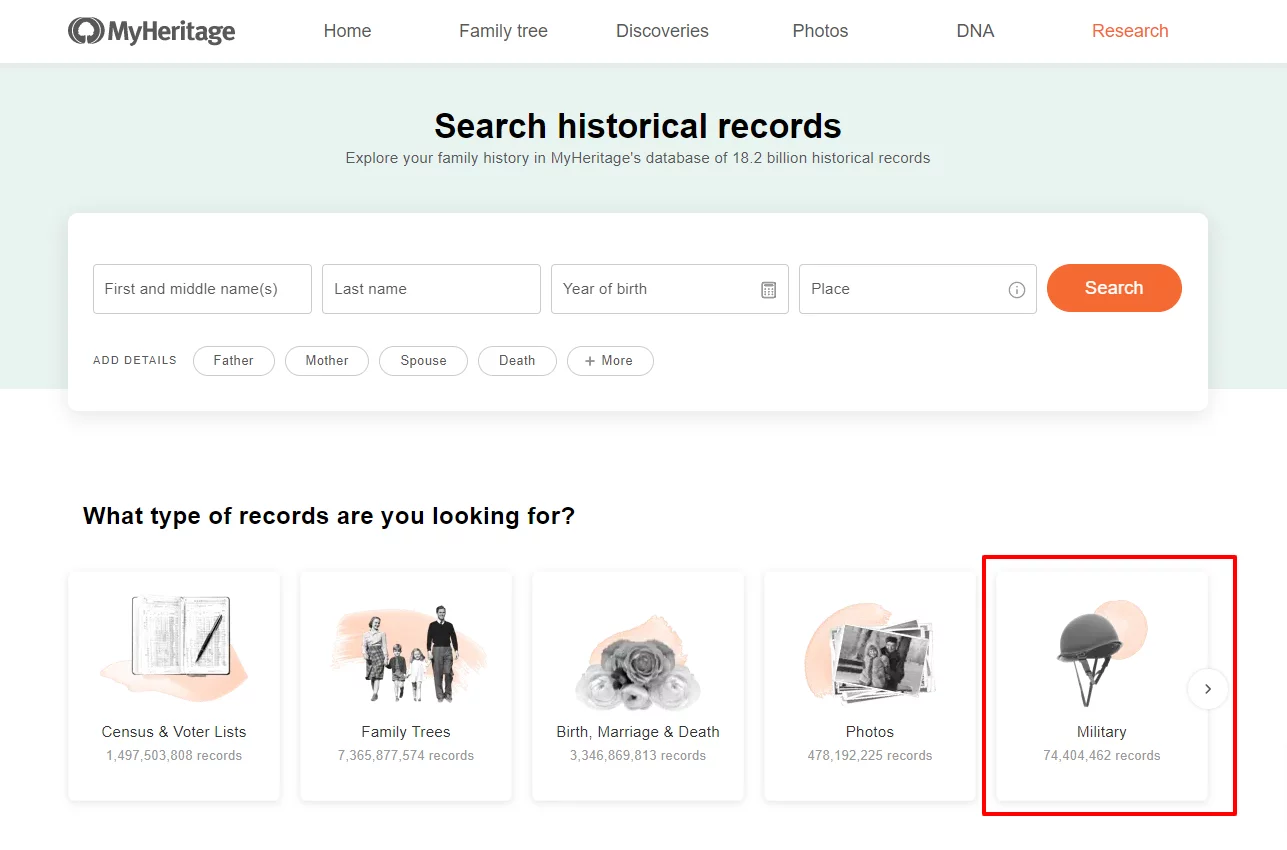The width and height of the screenshot is (1287, 850).
Task: Click the 7,365,877,574 records count
Action: coord(406,756)
